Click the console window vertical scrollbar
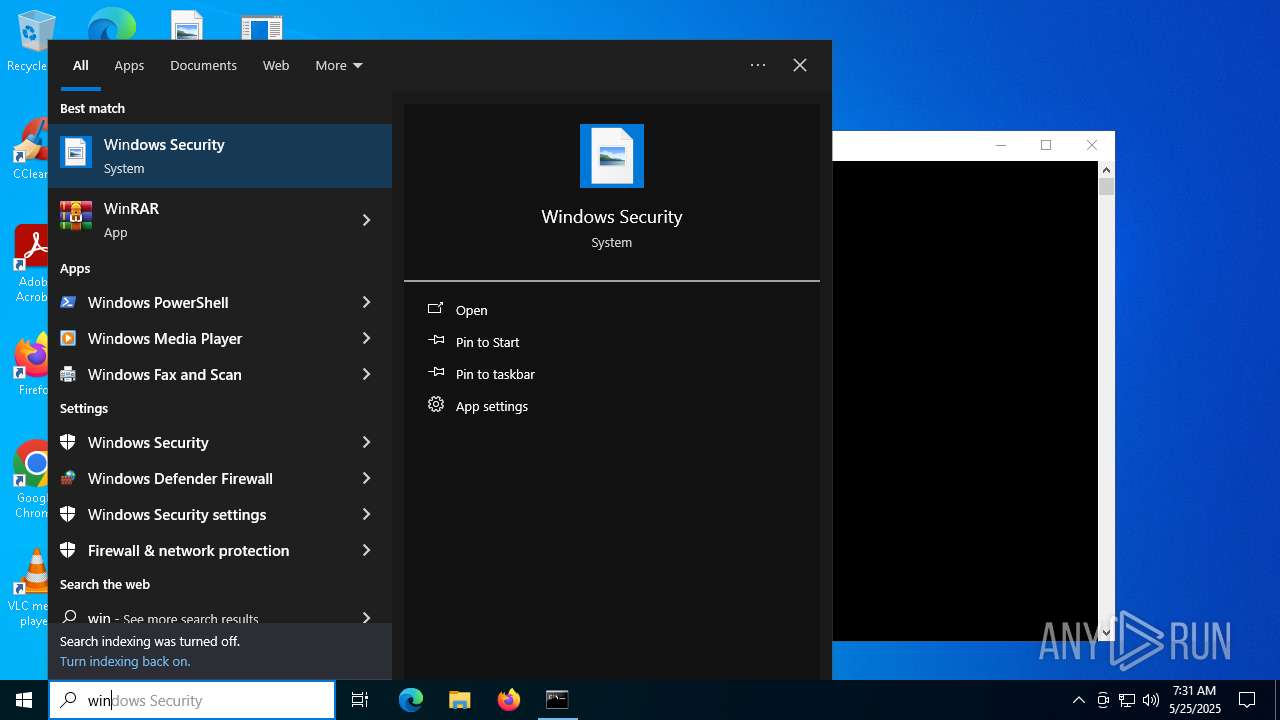The image size is (1280, 720). pos(1106,400)
